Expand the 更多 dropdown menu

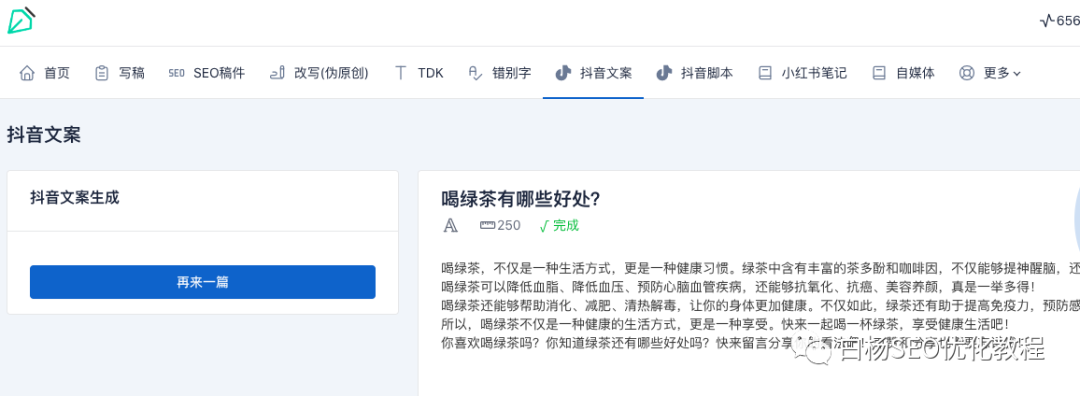pos(990,73)
